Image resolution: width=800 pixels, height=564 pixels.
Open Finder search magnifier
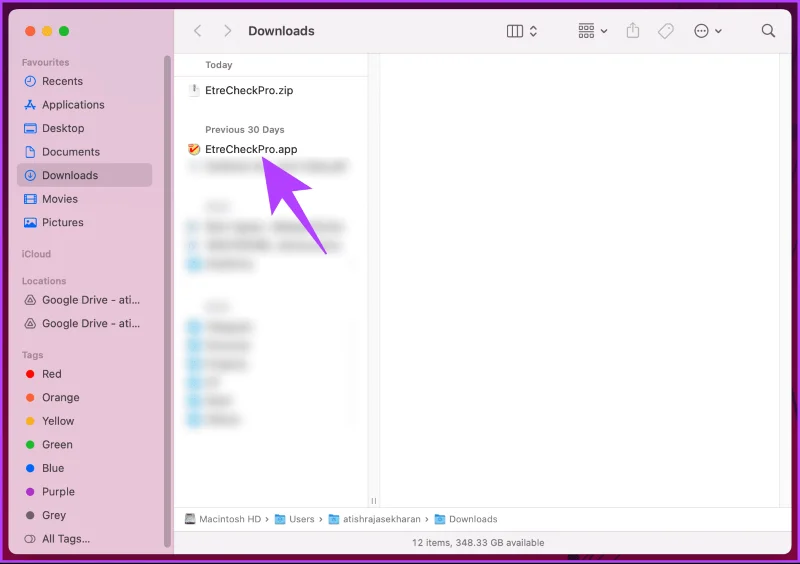pos(768,31)
